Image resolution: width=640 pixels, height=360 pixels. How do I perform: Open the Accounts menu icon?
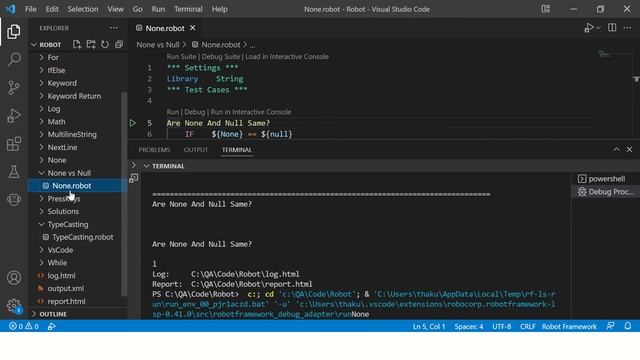[x=13, y=278]
